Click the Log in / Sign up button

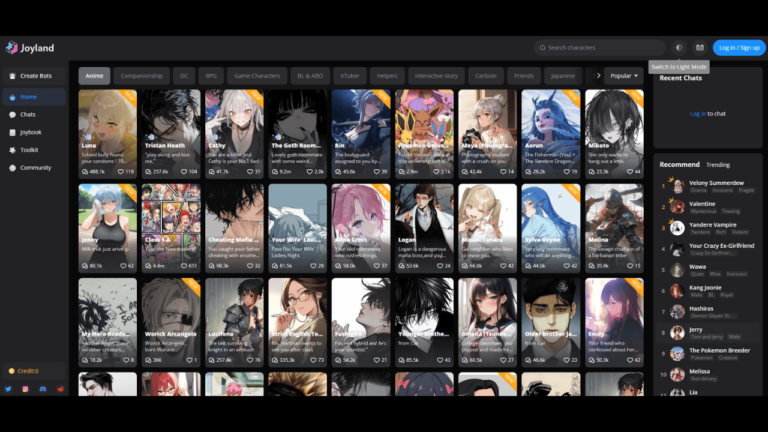click(x=740, y=47)
